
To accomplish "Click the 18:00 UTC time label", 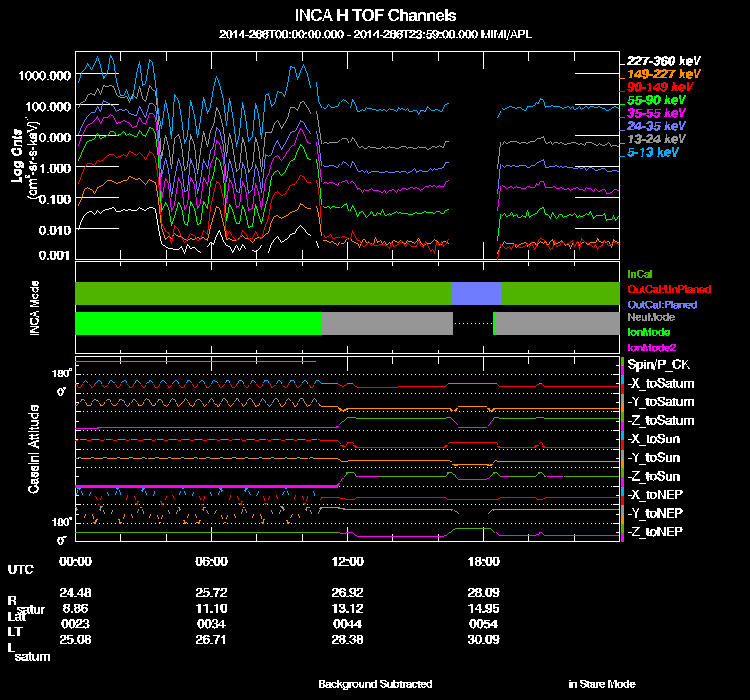I will (x=483, y=562).
